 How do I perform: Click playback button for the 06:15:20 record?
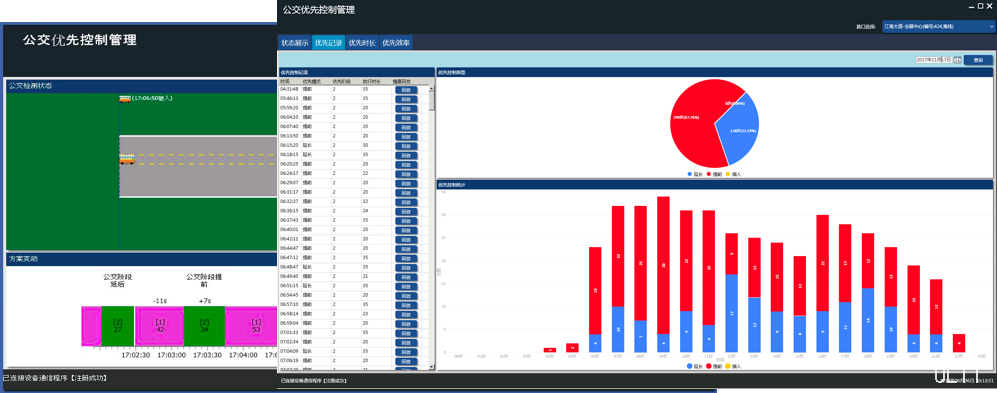(x=406, y=146)
